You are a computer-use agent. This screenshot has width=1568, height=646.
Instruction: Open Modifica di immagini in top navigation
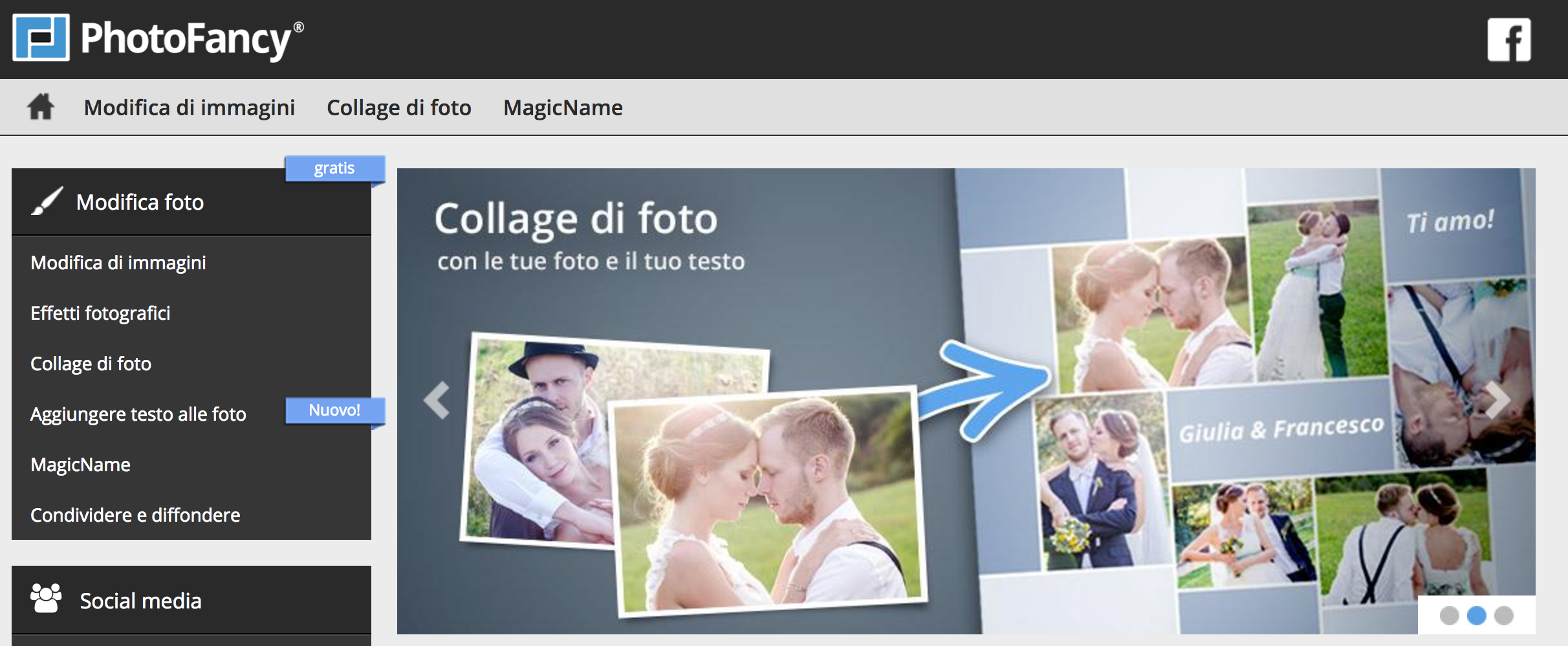pyautogui.click(x=190, y=107)
